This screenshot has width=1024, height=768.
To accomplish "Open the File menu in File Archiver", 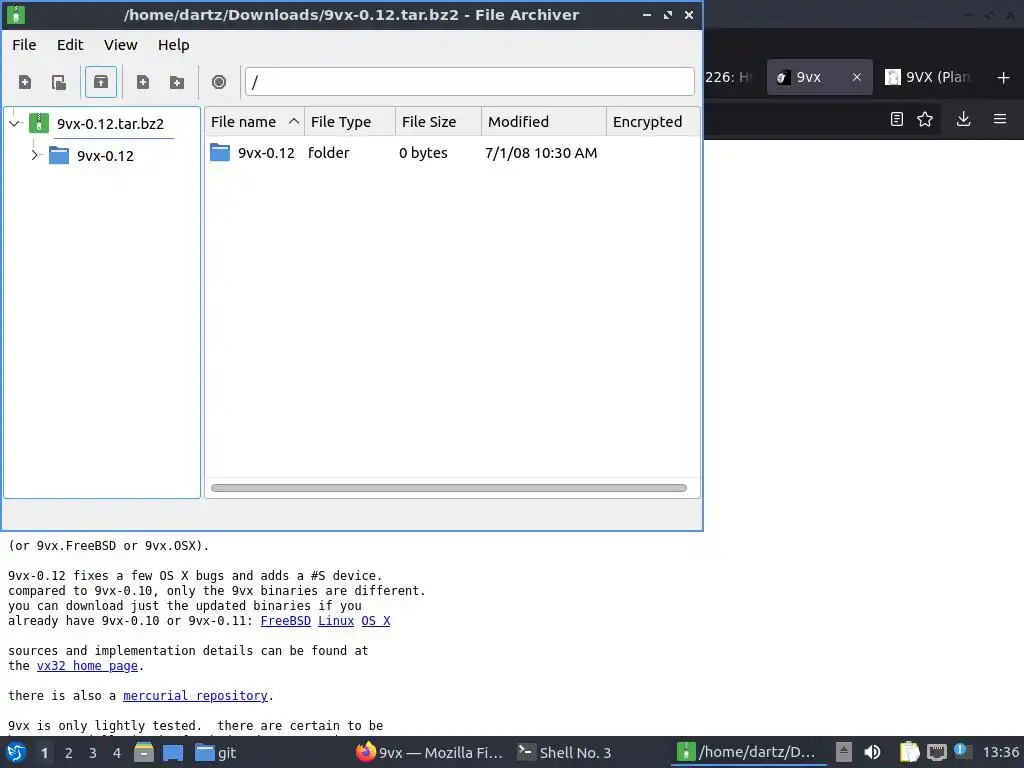I will coord(24,45).
